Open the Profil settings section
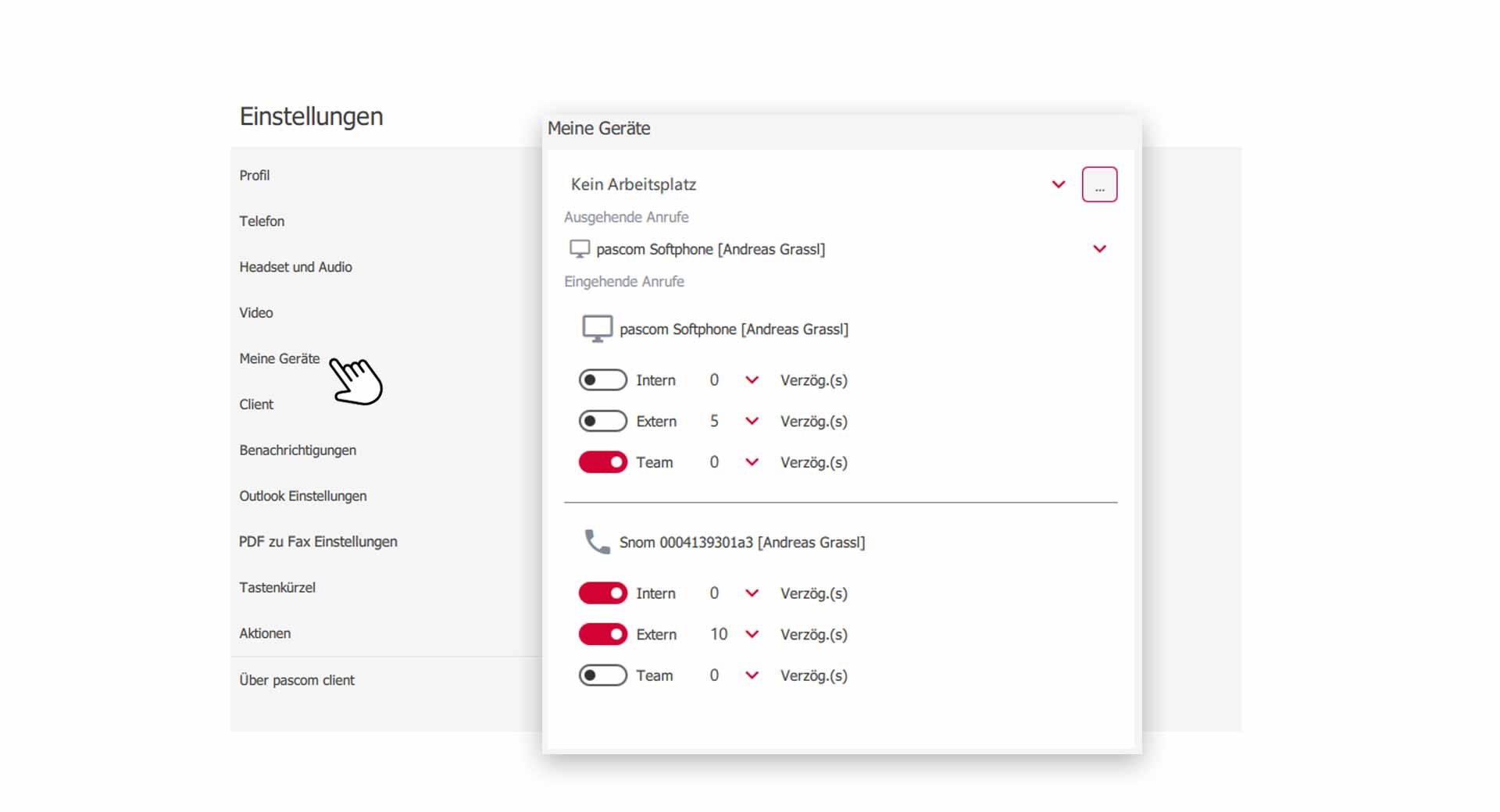The height and width of the screenshot is (812, 1500). pos(254,176)
